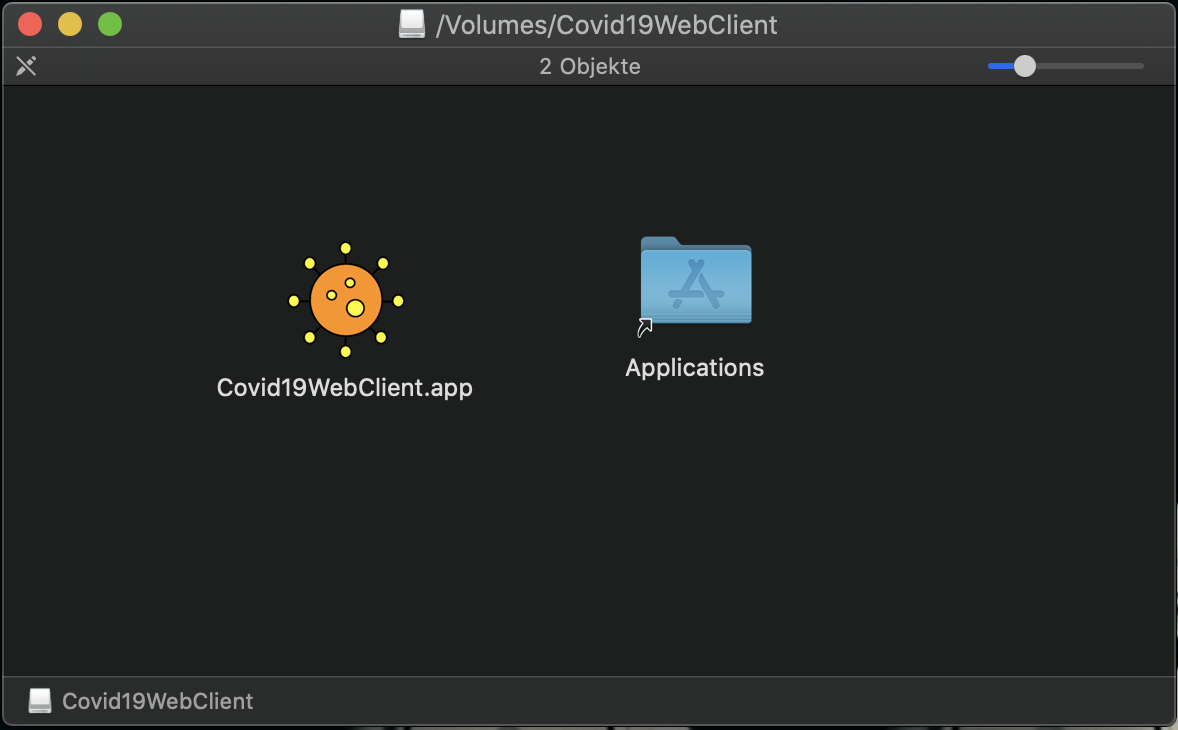
Task: Click the orange virus body of the app icon
Action: coord(345,300)
